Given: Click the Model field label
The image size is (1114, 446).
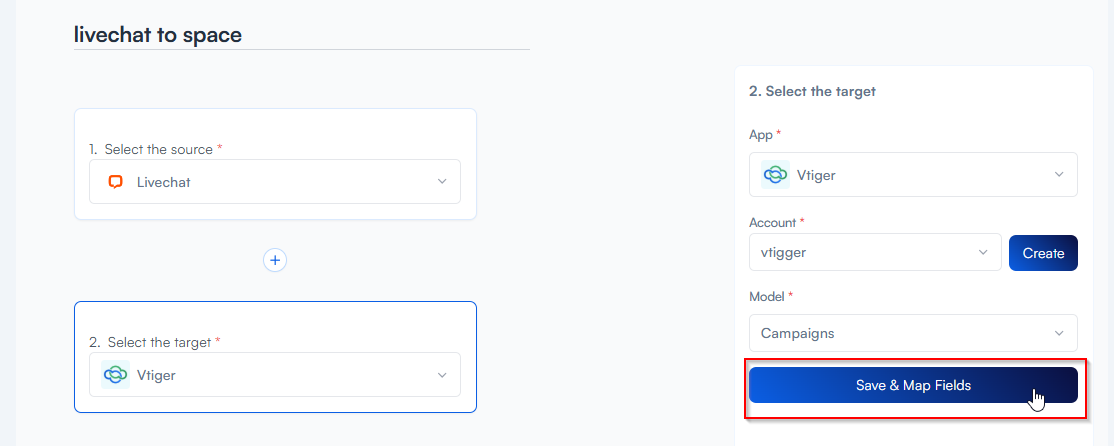Looking at the screenshot, I should point(767,297).
